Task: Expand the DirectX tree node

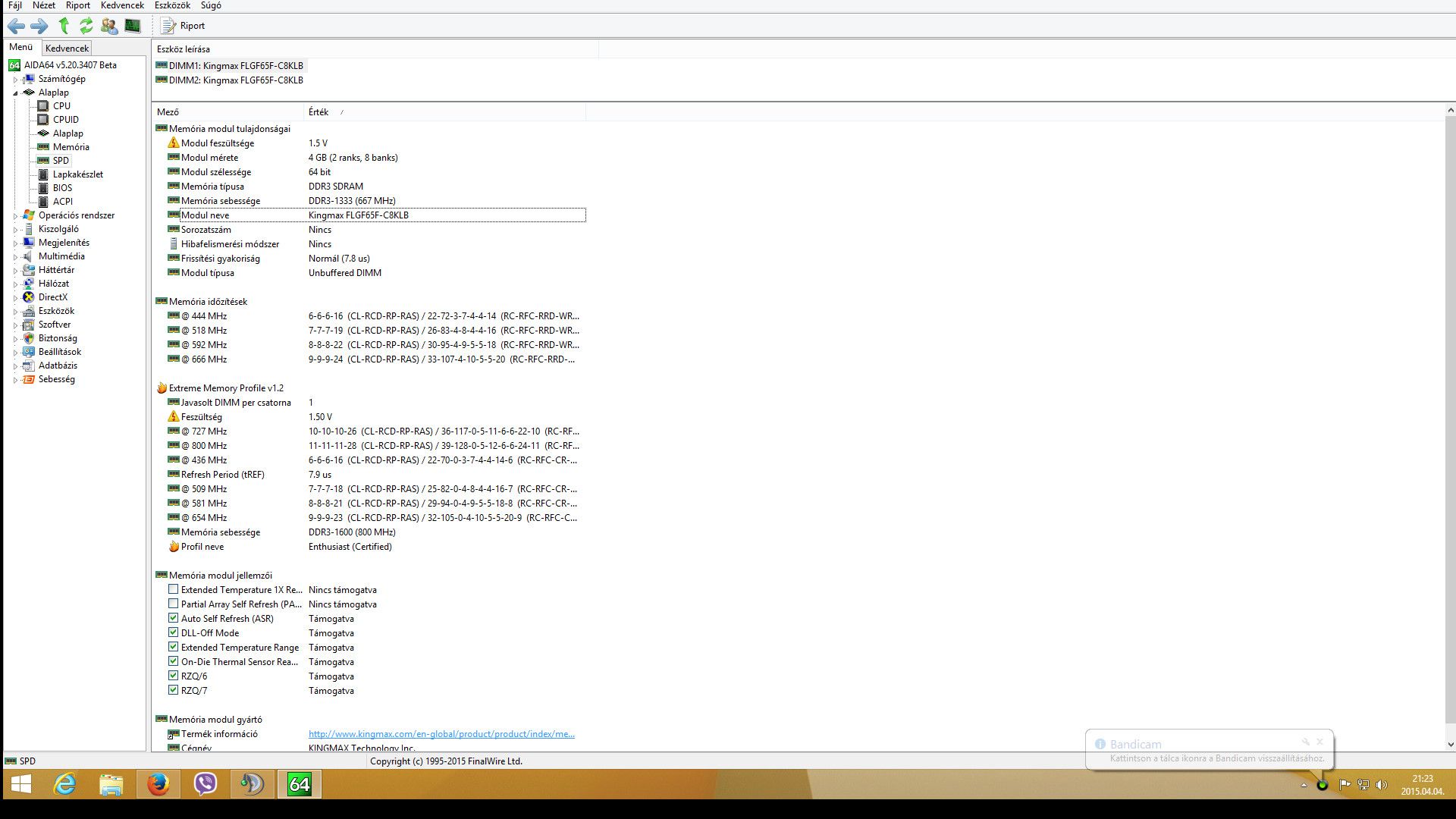Action: [14, 297]
